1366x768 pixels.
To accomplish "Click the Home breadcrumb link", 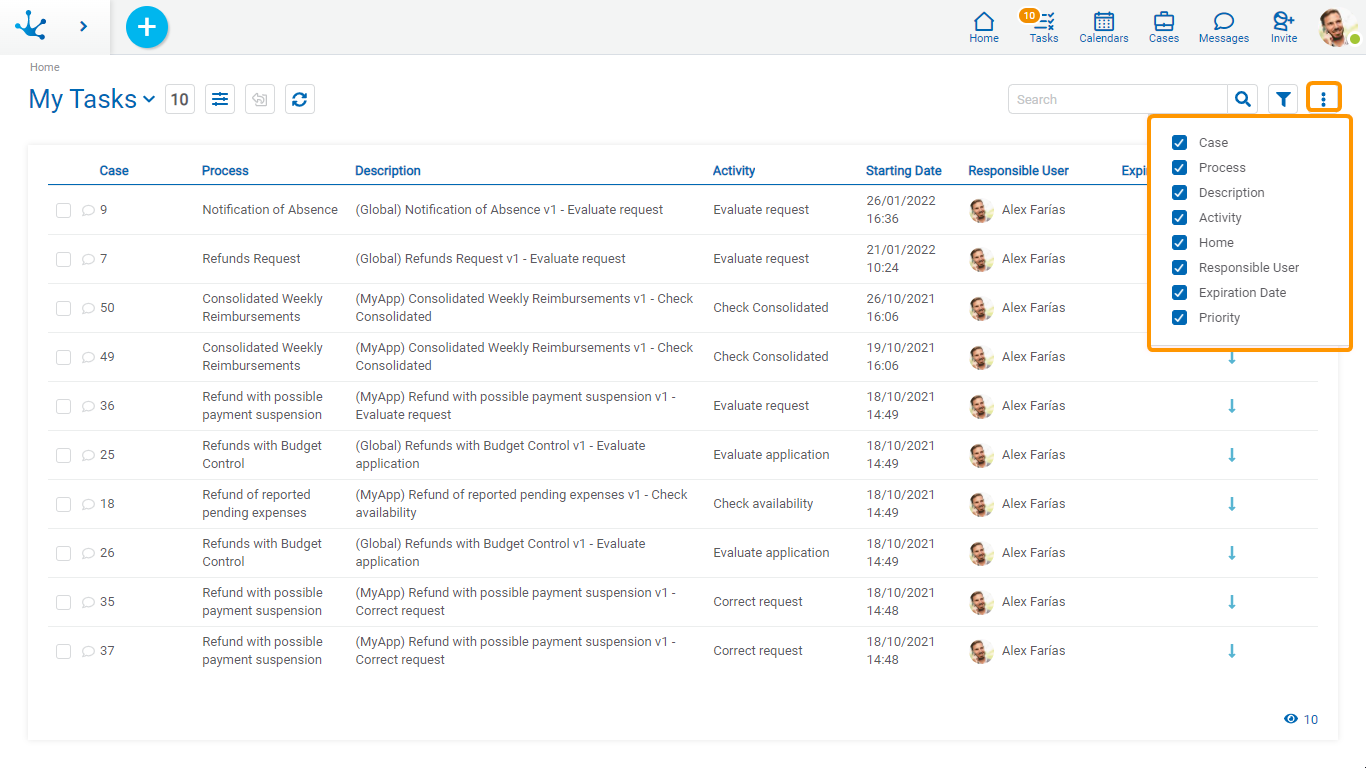I will coord(45,67).
